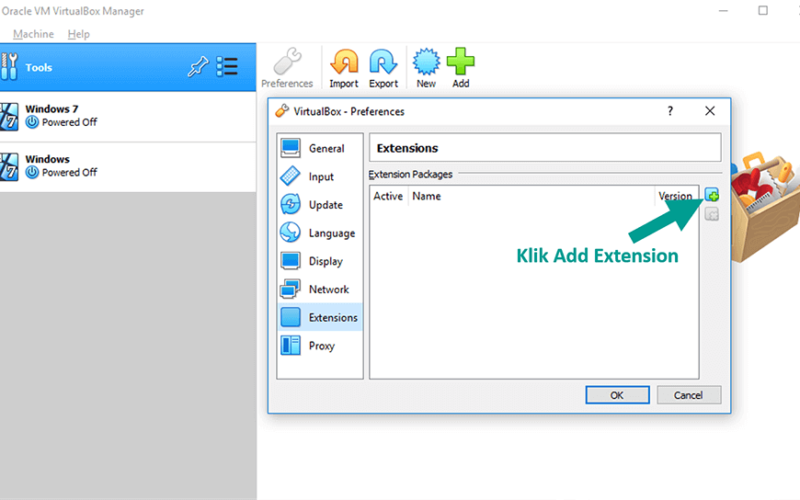The width and height of the screenshot is (800, 500).
Task: Open Language preferences section
Action: tap(320, 233)
